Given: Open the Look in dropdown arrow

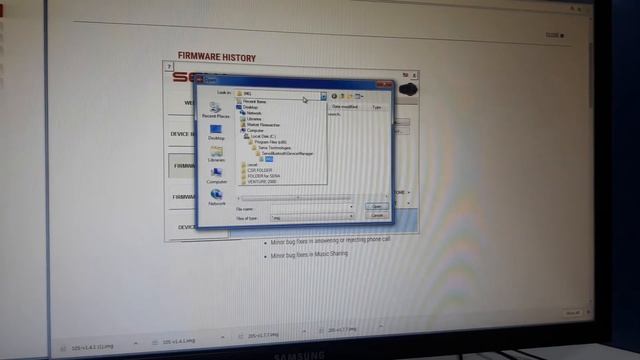Looking at the screenshot, I should pyautogui.click(x=323, y=96).
